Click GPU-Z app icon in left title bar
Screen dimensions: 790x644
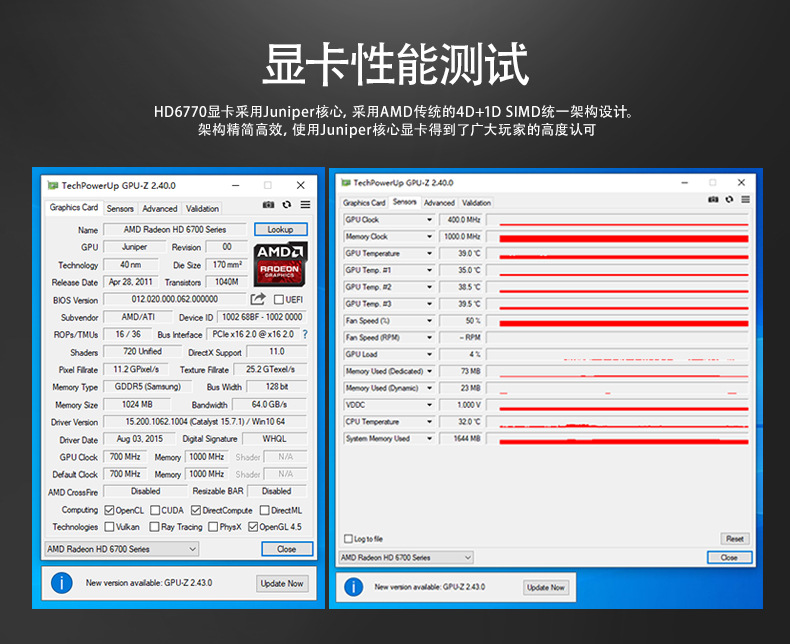[52, 185]
